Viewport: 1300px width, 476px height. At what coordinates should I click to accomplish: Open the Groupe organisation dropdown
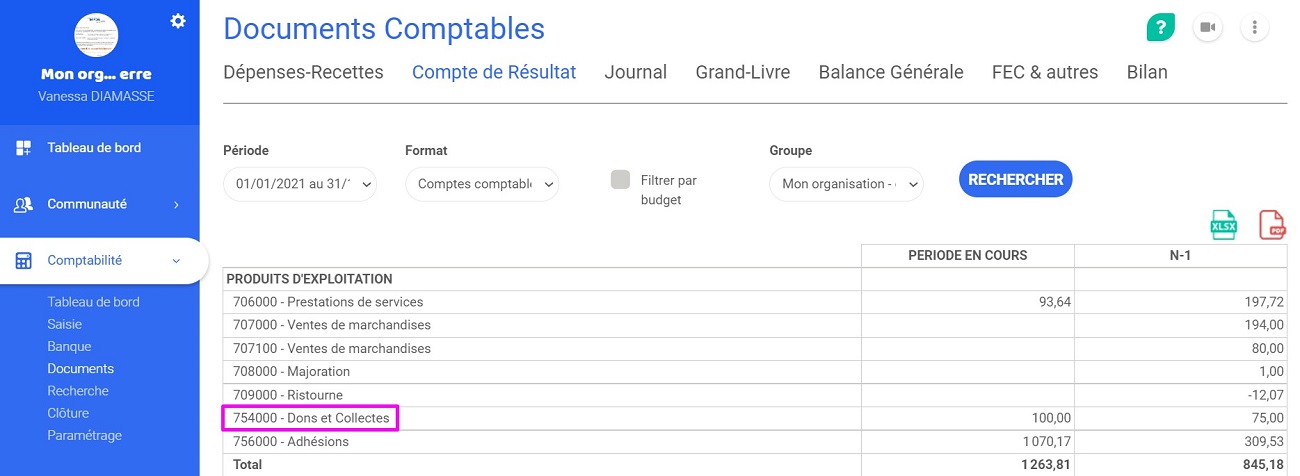(846, 184)
